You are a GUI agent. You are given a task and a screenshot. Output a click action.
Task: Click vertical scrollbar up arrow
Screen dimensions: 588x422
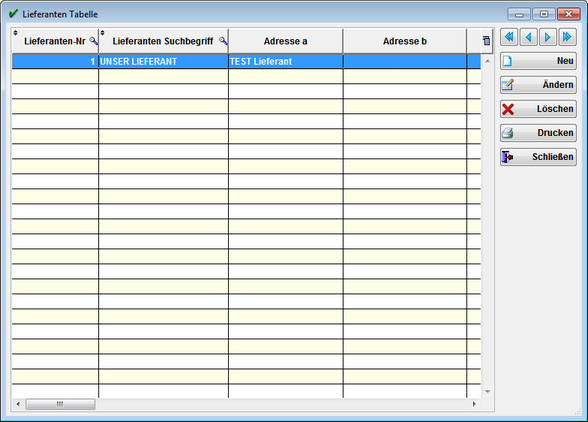click(x=488, y=61)
